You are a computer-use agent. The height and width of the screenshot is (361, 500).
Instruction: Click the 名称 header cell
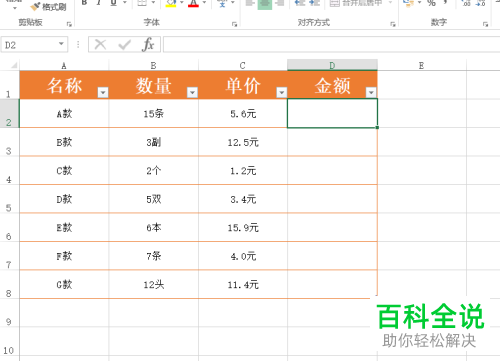pyautogui.click(x=64, y=85)
